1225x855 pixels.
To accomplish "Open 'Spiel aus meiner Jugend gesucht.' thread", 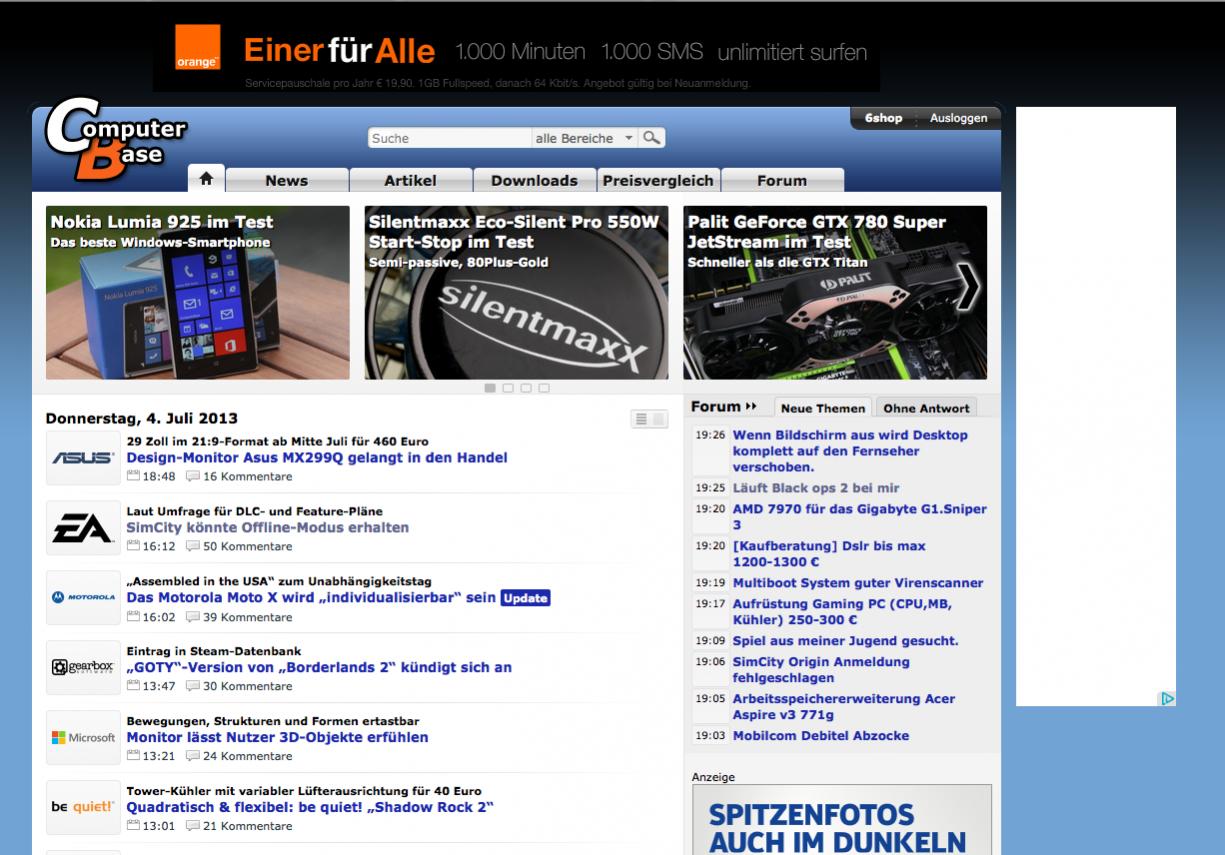I will tap(845, 641).
